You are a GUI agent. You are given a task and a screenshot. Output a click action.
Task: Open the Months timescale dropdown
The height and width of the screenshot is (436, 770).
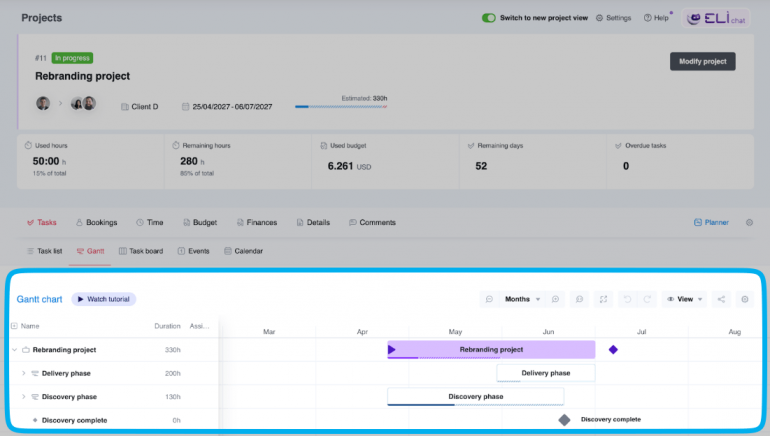click(523, 299)
